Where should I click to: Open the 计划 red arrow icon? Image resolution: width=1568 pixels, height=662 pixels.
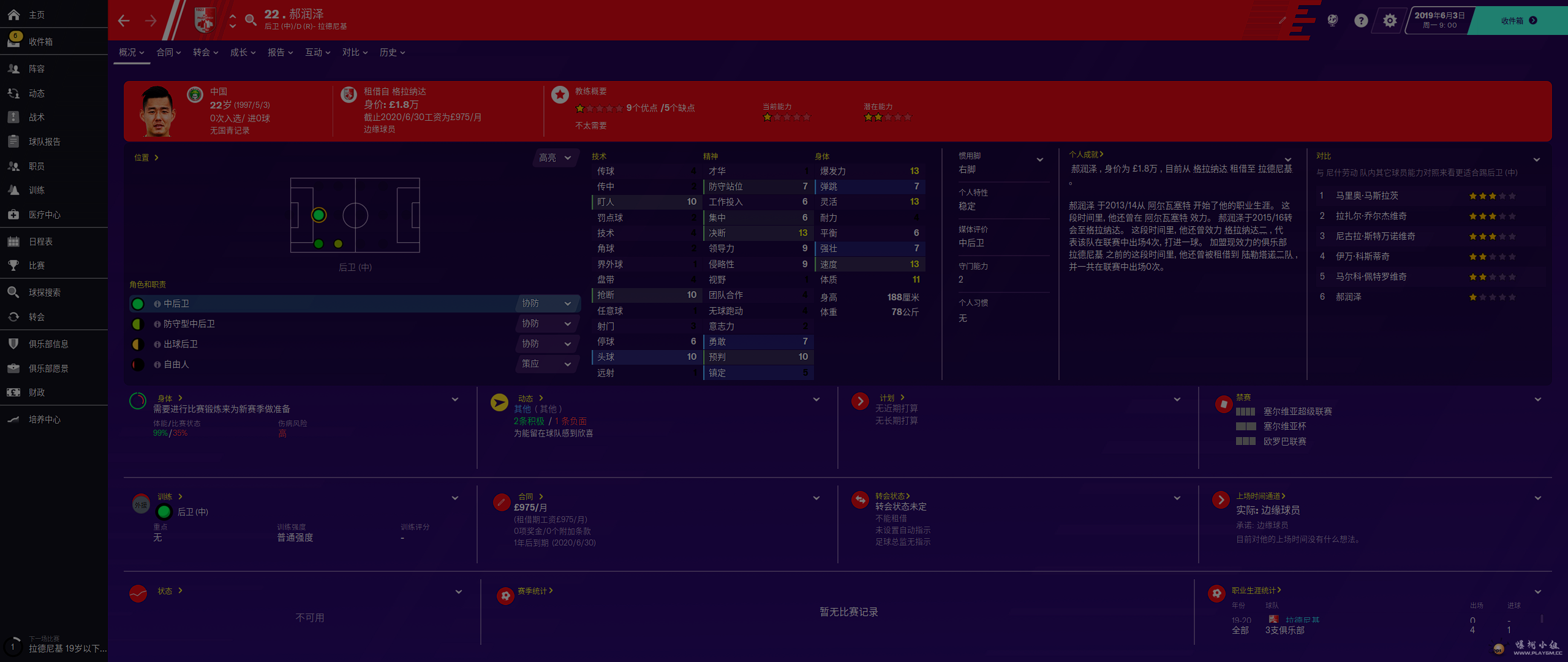tap(860, 401)
